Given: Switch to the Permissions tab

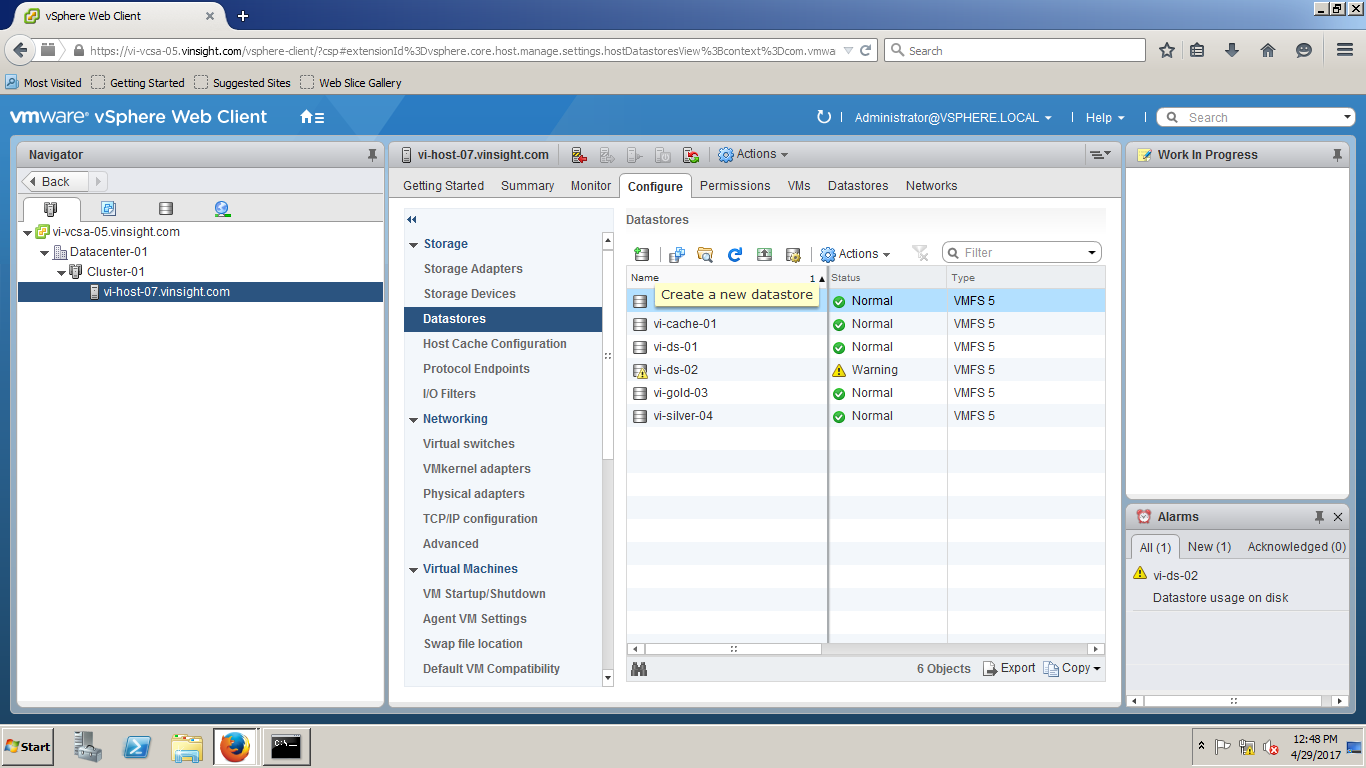Looking at the screenshot, I should pos(735,186).
